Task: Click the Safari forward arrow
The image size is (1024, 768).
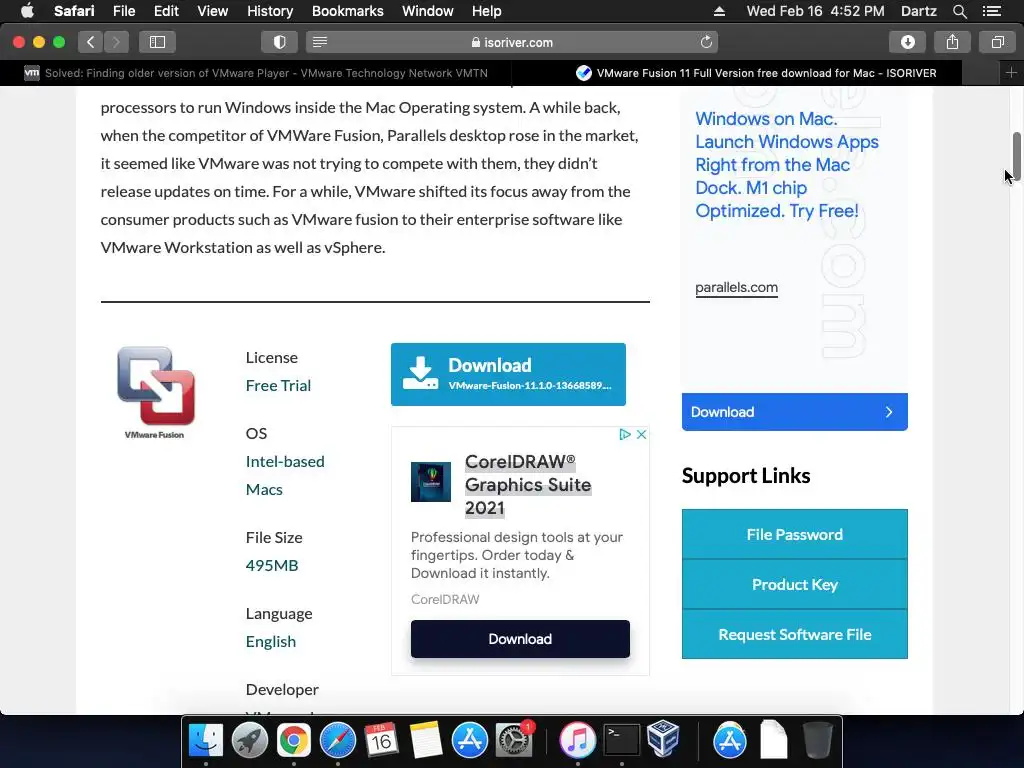Action: [116, 42]
